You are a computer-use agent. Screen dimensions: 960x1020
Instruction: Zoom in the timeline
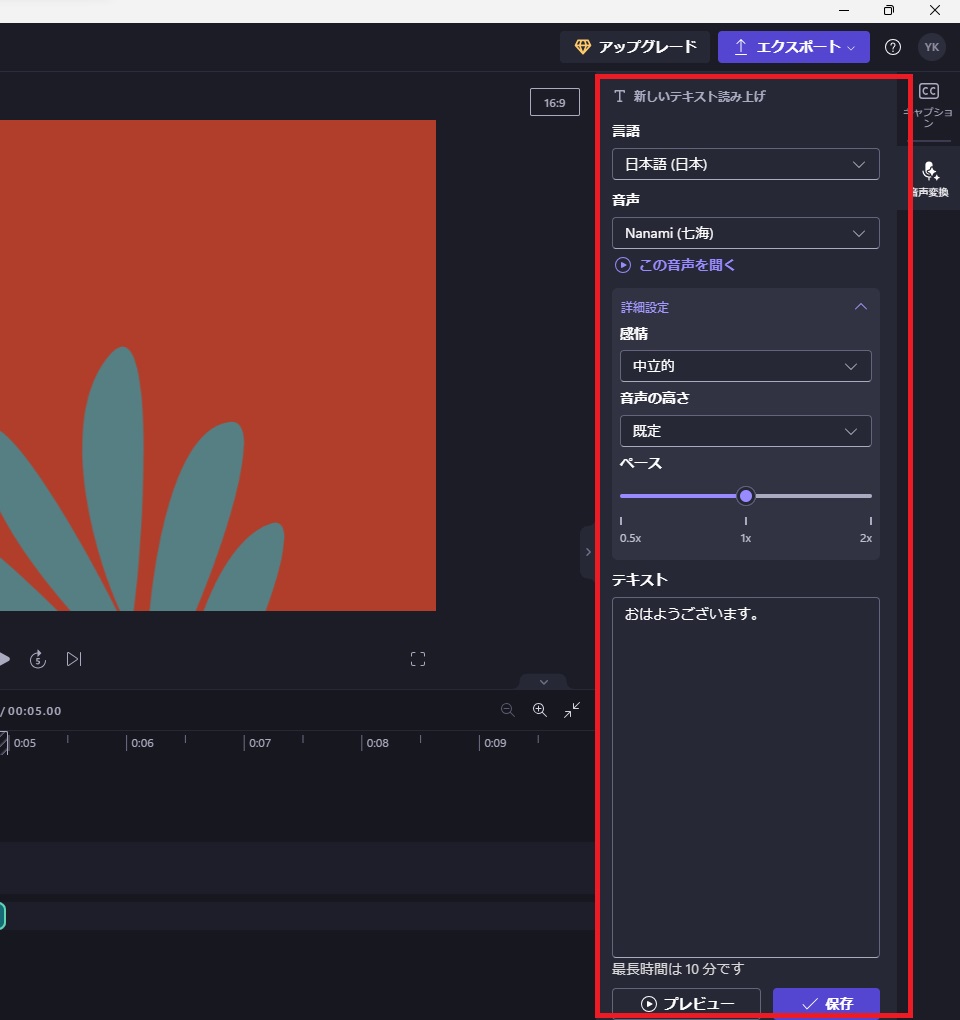coord(540,710)
